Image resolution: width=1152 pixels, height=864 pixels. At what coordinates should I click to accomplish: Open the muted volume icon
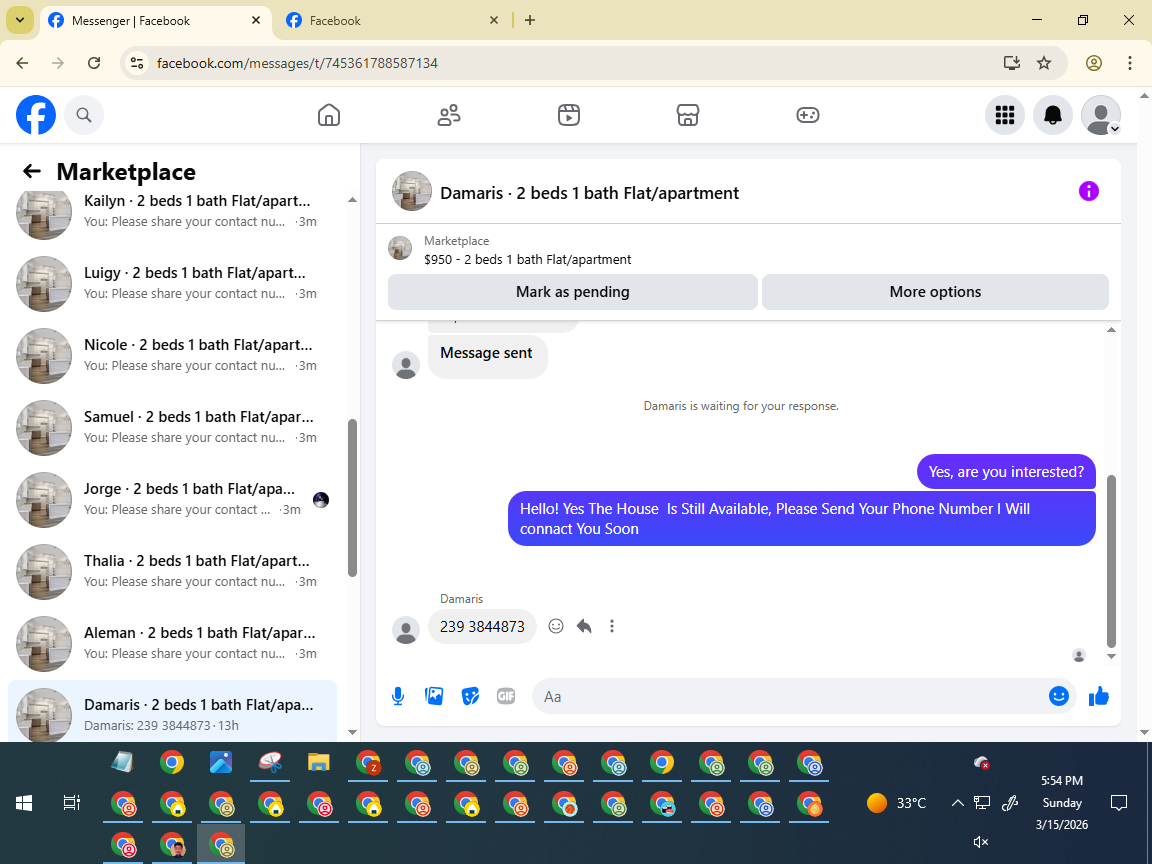[x=981, y=842]
